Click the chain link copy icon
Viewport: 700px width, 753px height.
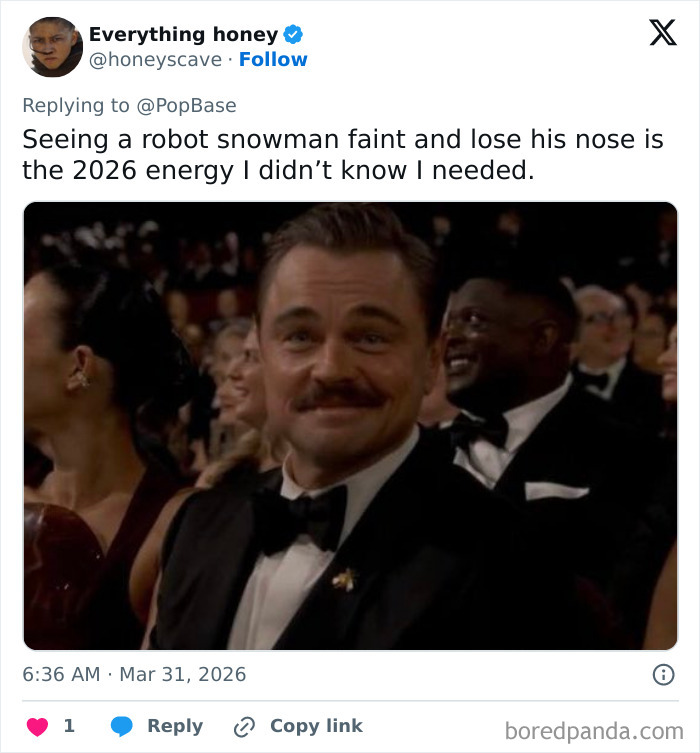click(245, 727)
